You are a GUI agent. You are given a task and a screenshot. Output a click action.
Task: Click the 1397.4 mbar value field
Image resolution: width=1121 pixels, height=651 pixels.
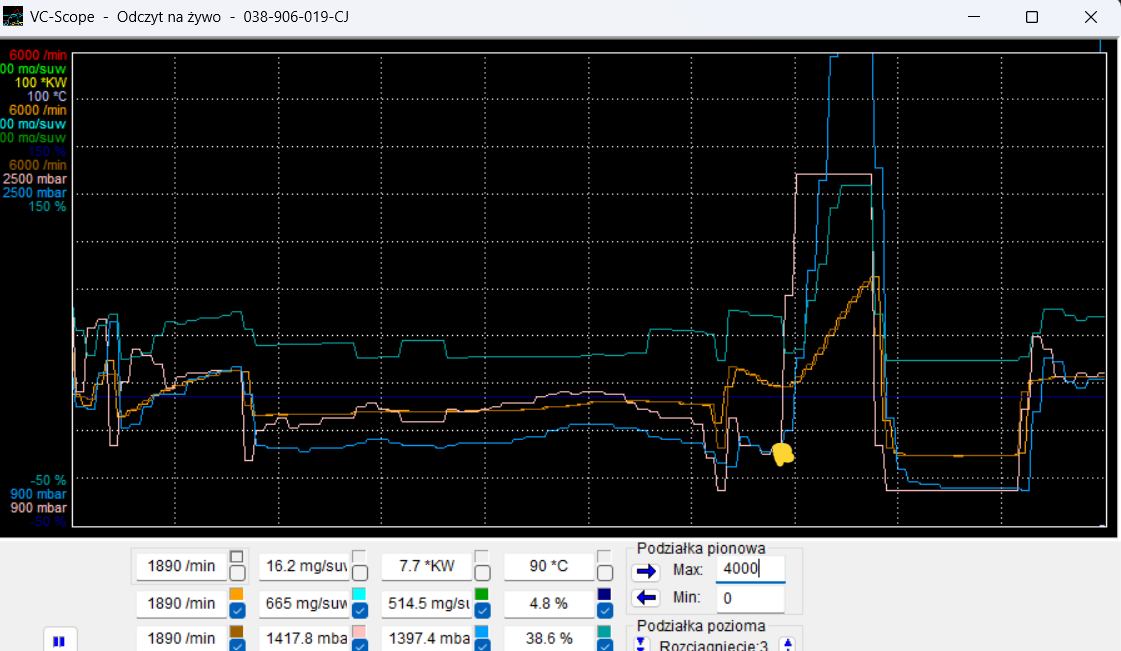[x=428, y=638]
